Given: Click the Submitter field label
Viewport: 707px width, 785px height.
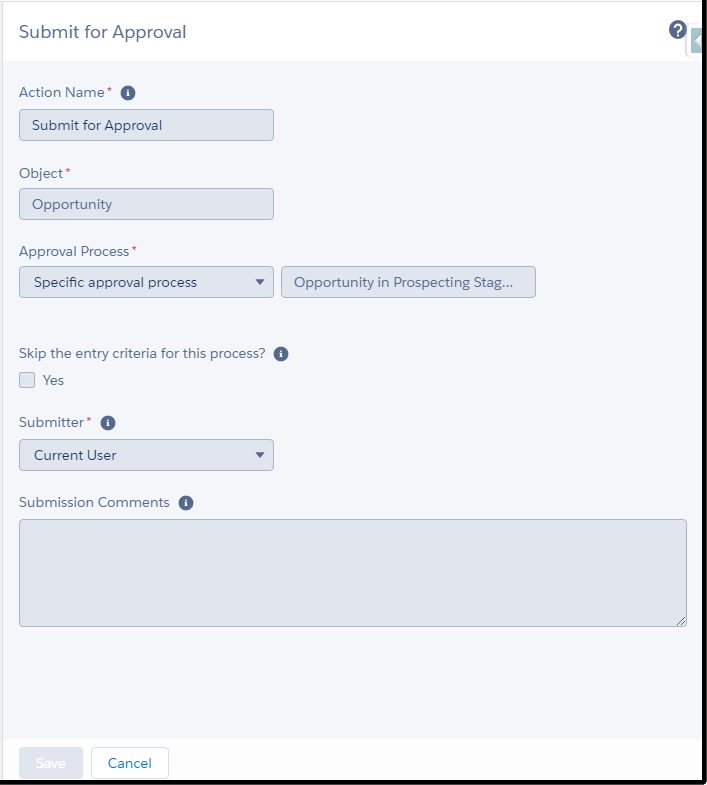Looking at the screenshot, I should (x=52, y=422).
